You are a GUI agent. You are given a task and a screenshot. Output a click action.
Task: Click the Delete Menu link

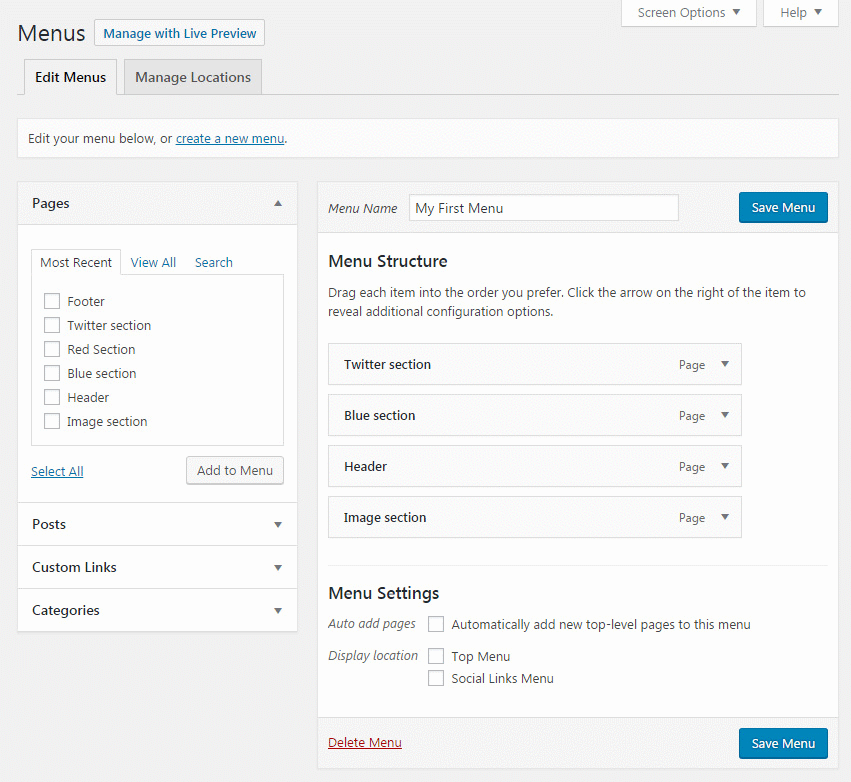click(364, 743)
